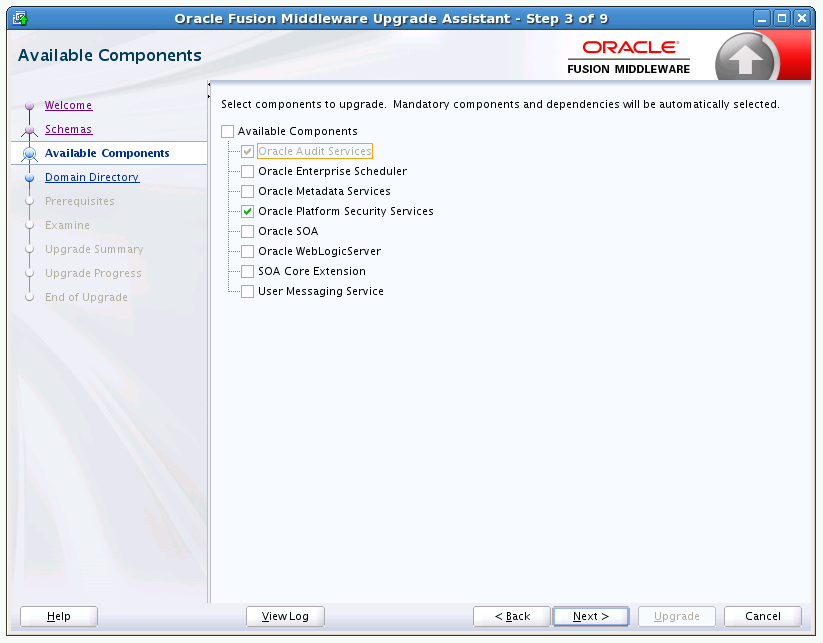Screen dimensions: 823x643
Task: Select the Oracle Platform Security Services label
Action: pos(346,212)
